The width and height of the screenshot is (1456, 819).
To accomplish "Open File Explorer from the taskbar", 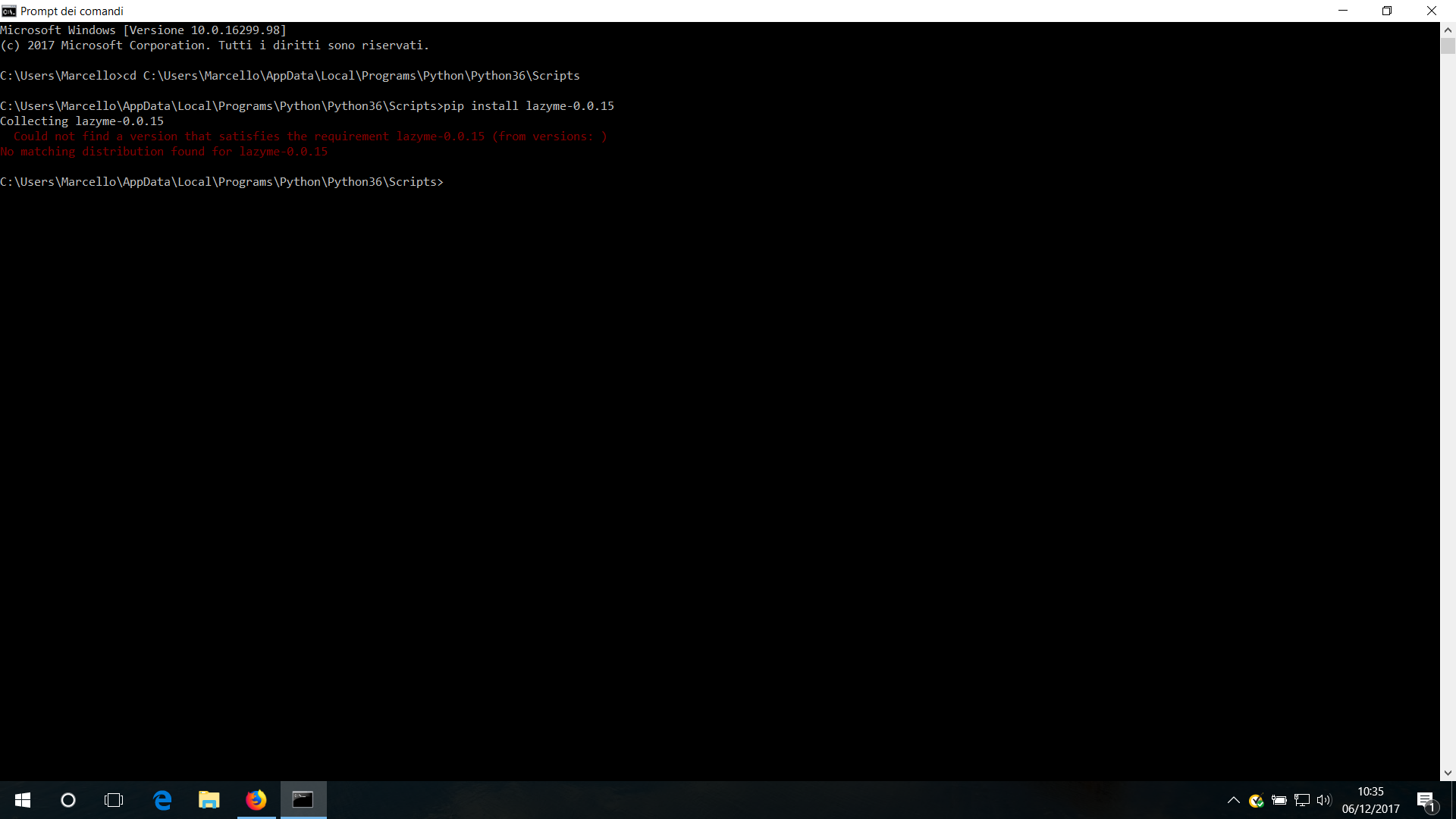I will click(x=209, y=800).
